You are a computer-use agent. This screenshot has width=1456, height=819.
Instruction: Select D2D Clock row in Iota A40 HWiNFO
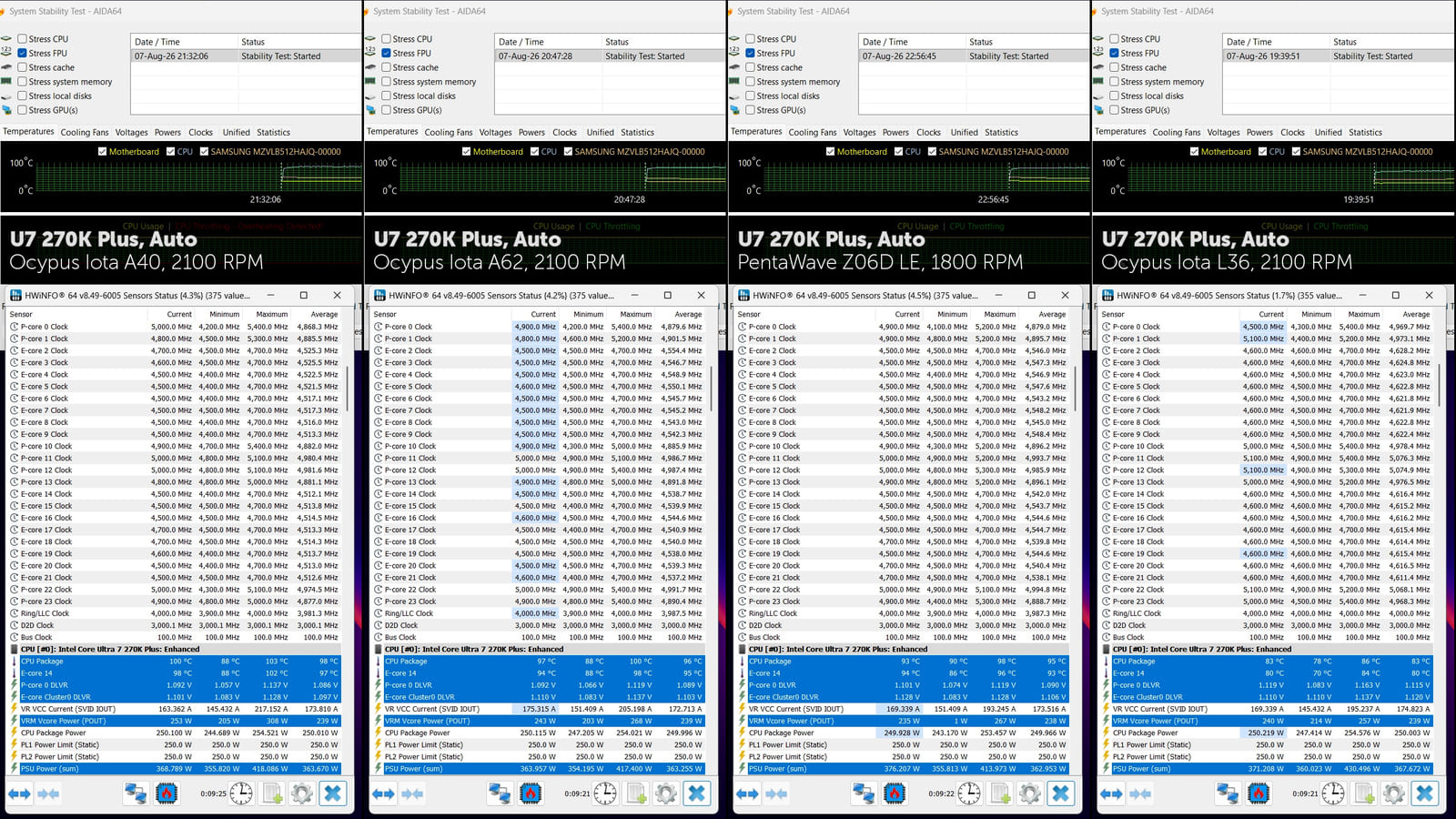tap(174, 625)
